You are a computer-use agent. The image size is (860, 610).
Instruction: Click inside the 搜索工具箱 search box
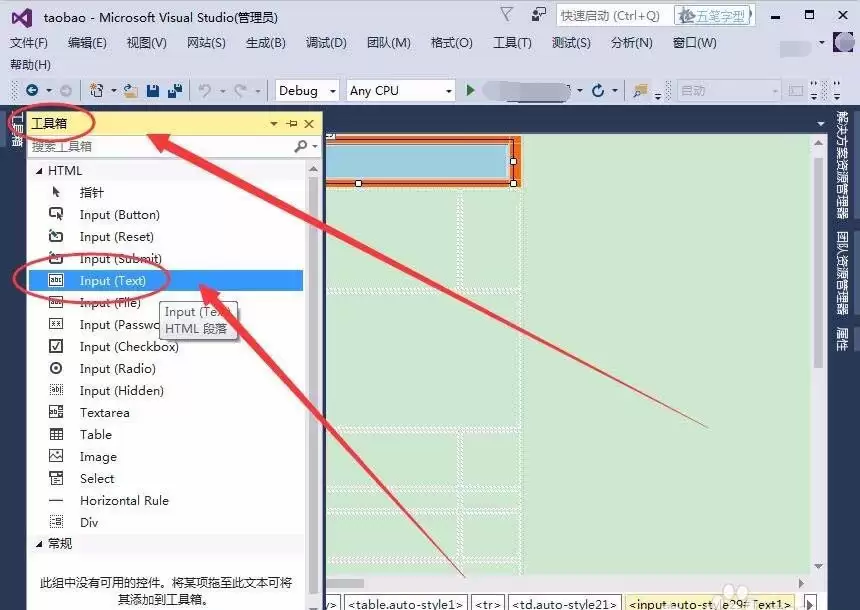[150, 146]
